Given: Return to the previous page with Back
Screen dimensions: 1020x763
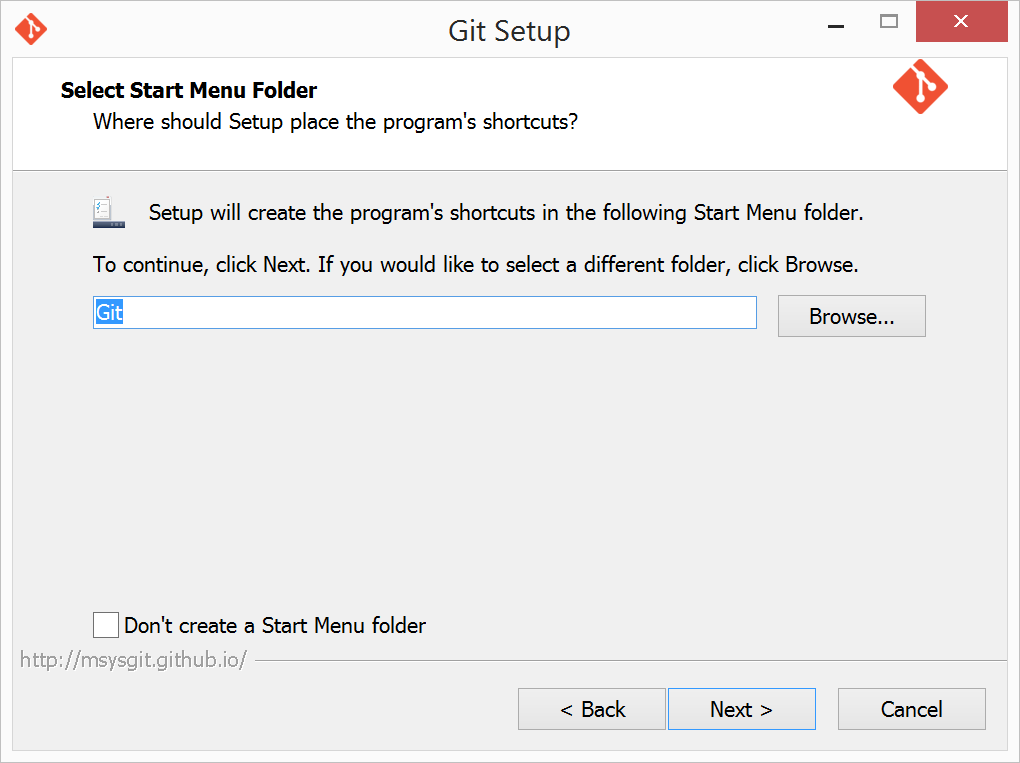Looking at the screenshot, I should click(592, 709).
